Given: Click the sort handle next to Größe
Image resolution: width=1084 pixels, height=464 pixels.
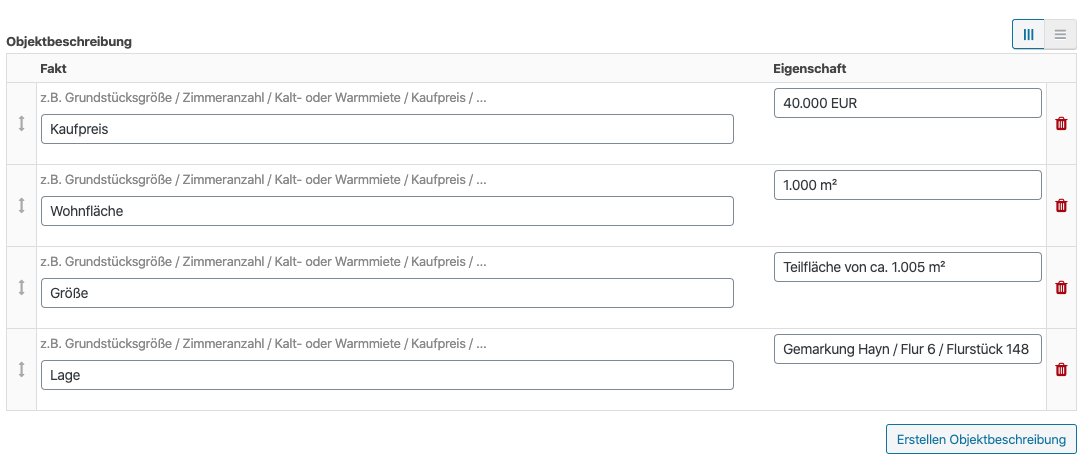Looking at the screenshot, I should 21,288.
